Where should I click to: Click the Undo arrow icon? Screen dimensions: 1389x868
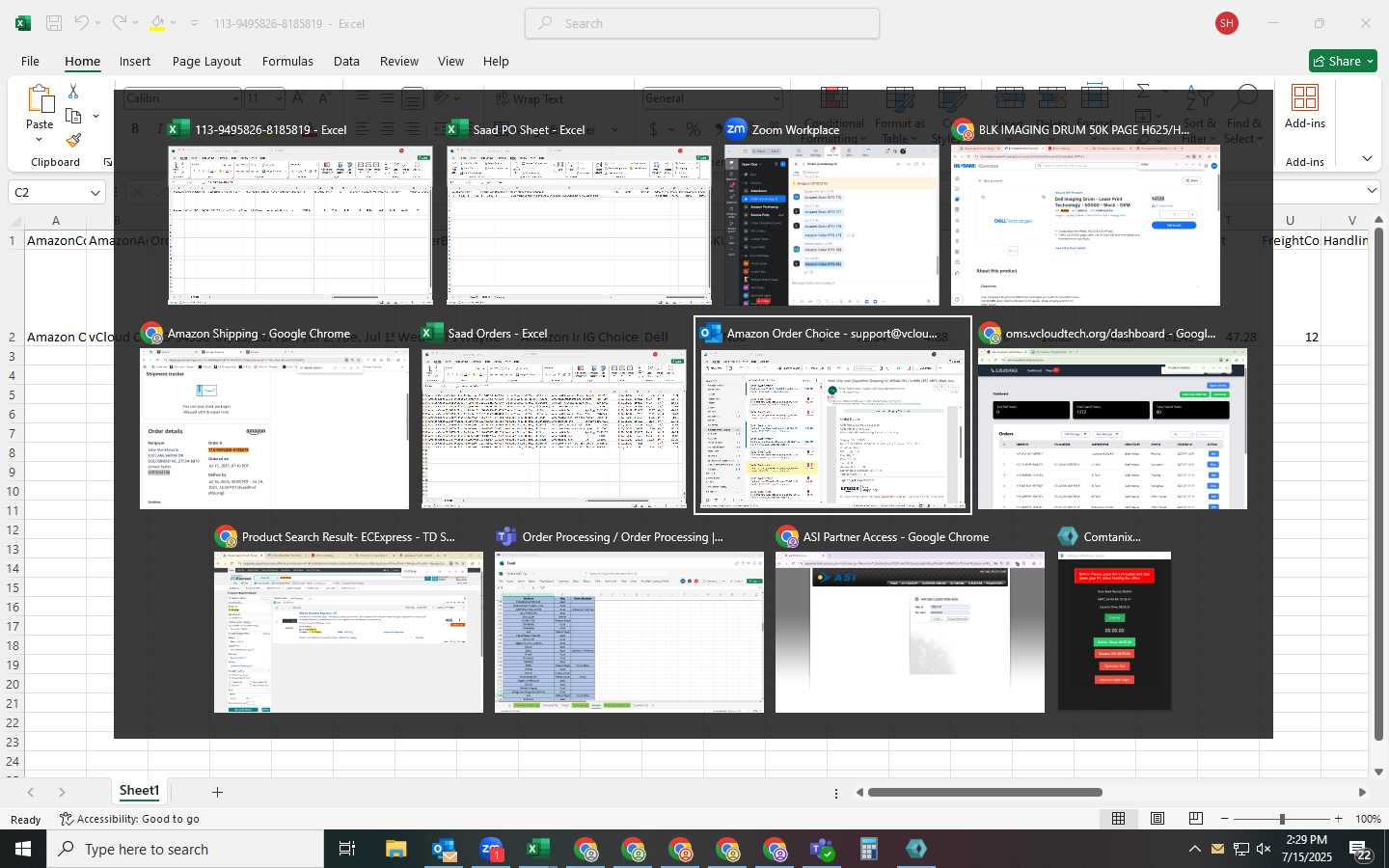[82, 23]
